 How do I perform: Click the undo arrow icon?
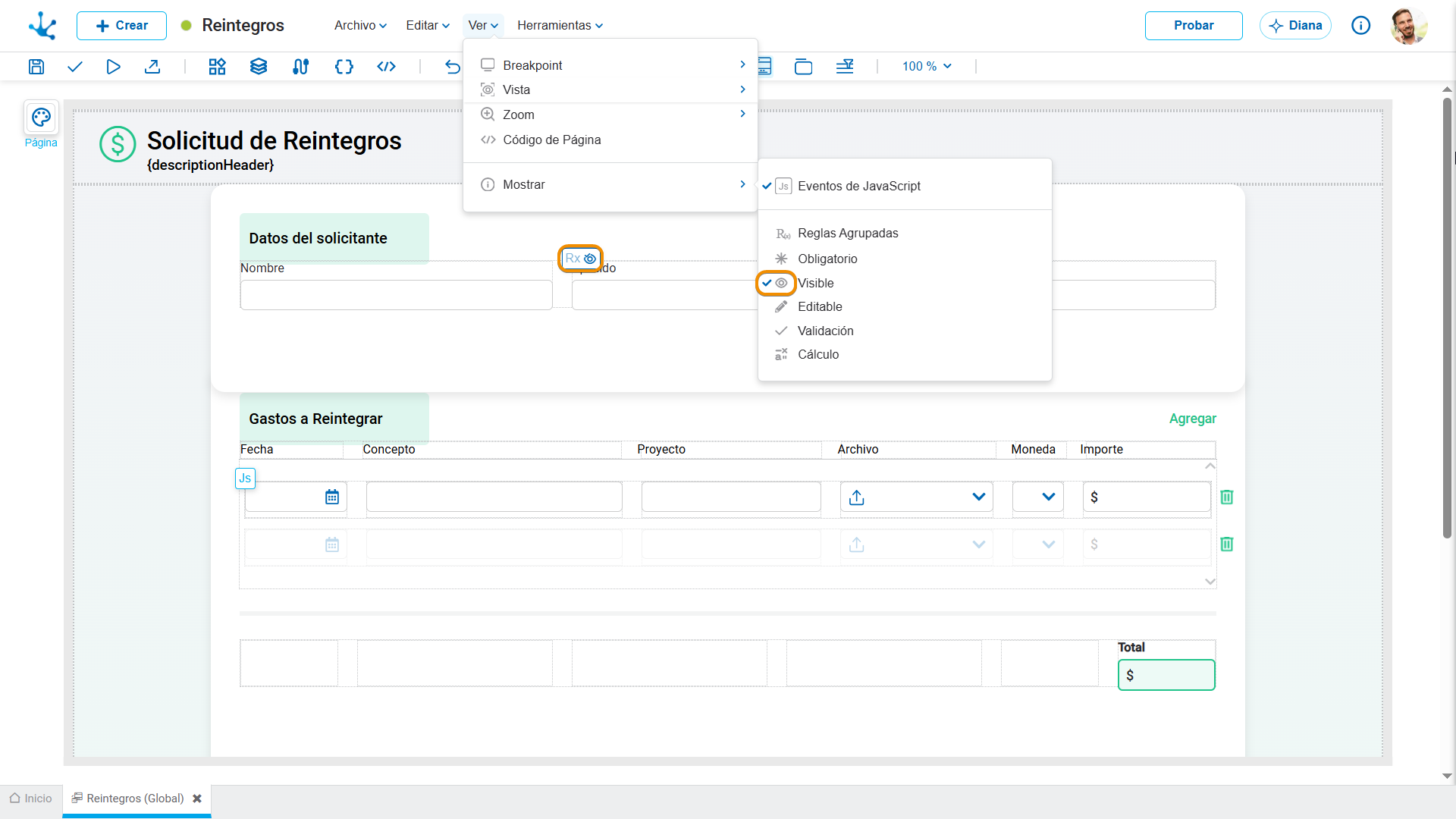pos(453,67)
